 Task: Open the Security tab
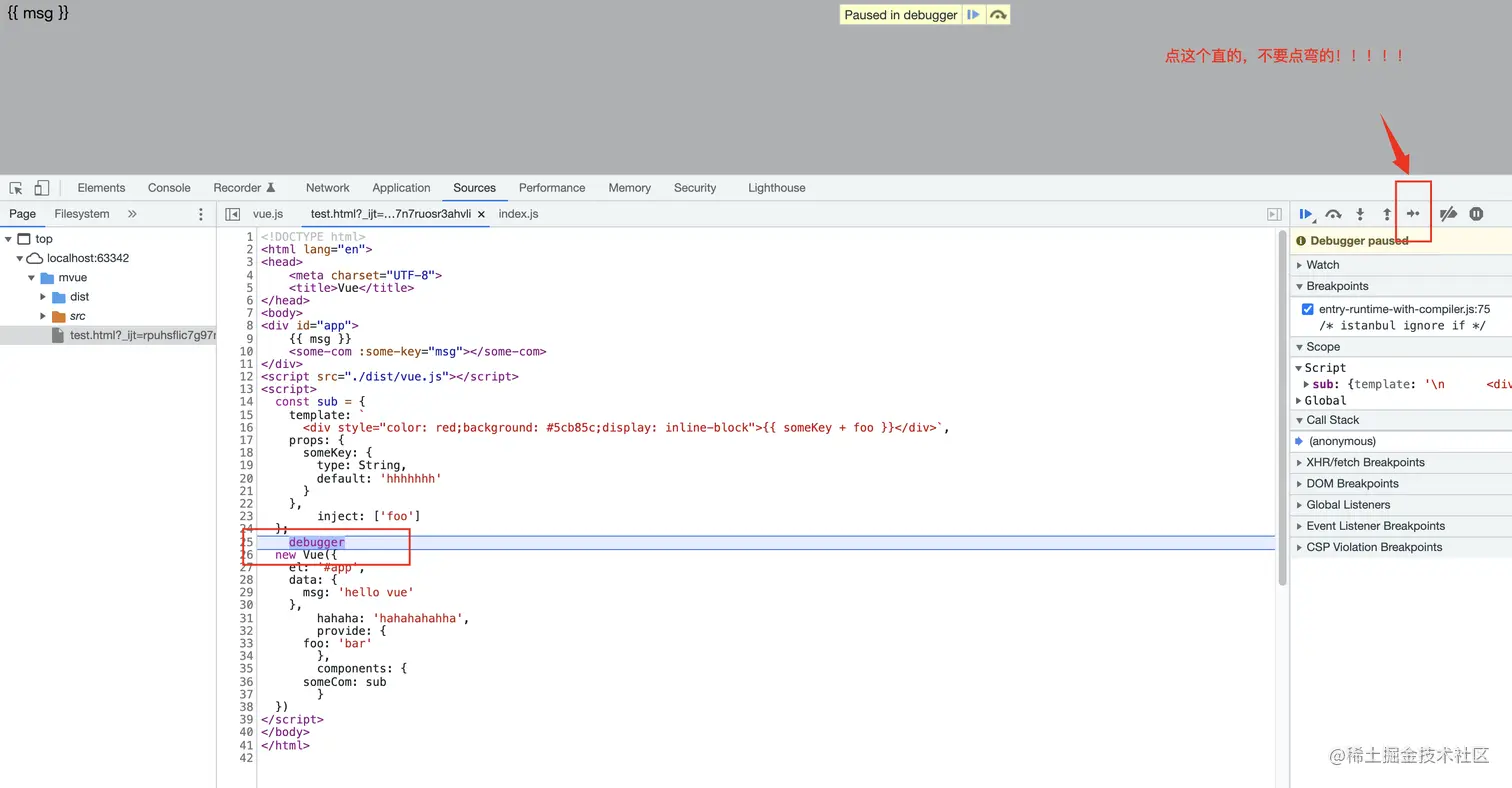(x=695, y=188)
